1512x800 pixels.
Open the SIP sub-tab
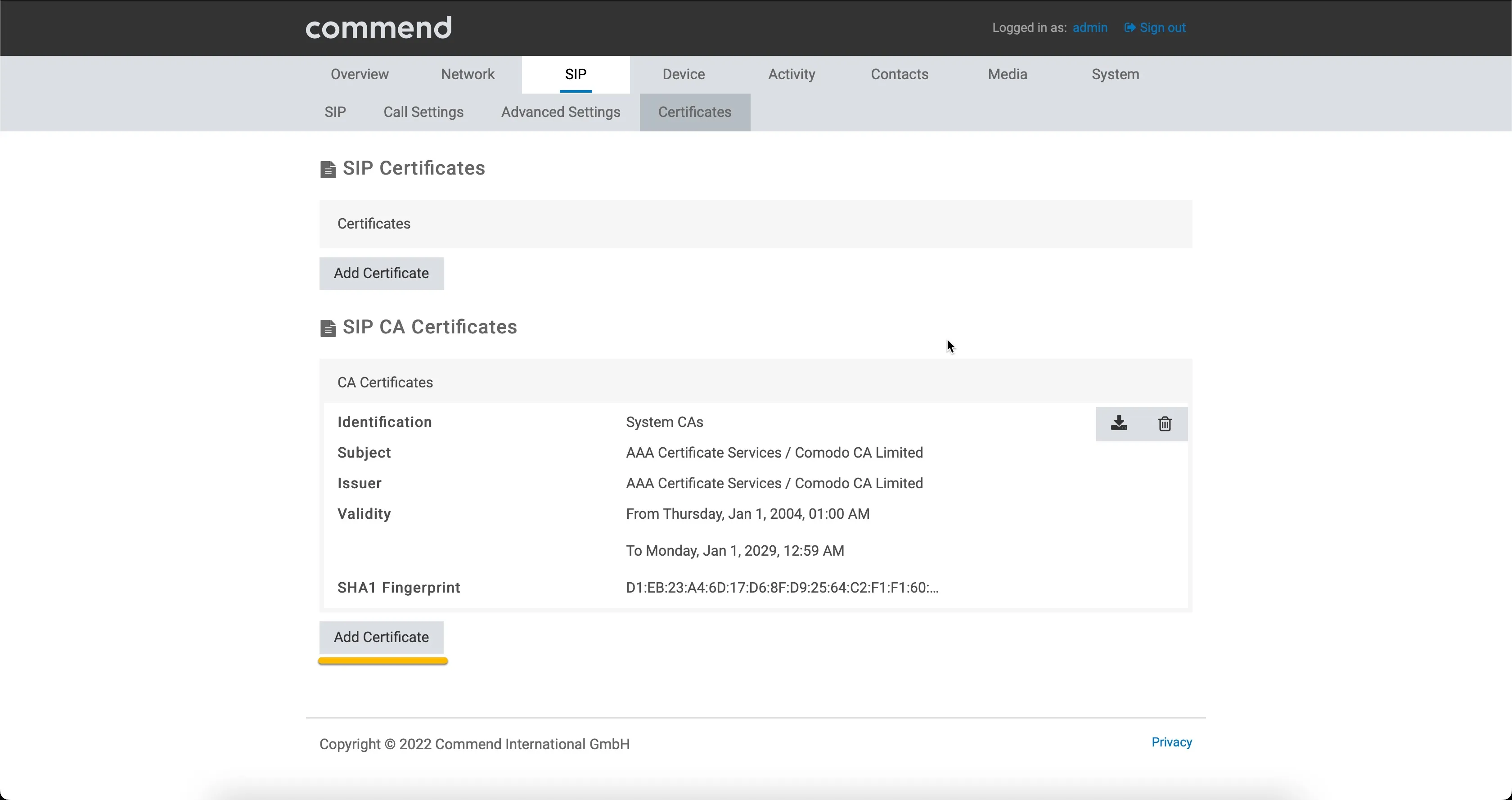click(x=335, y=112)
